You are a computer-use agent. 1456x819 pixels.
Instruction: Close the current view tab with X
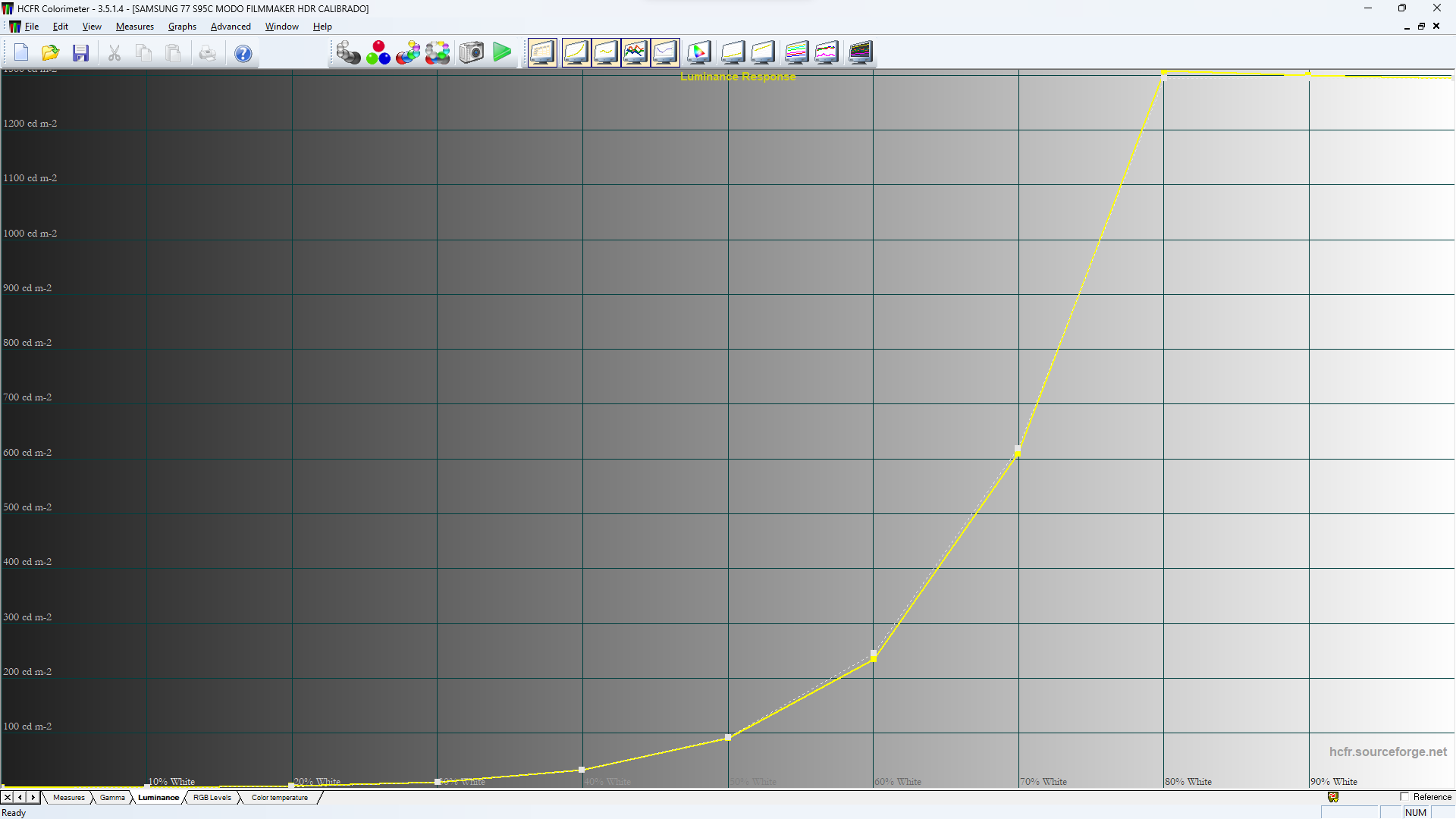click(8, 798)
